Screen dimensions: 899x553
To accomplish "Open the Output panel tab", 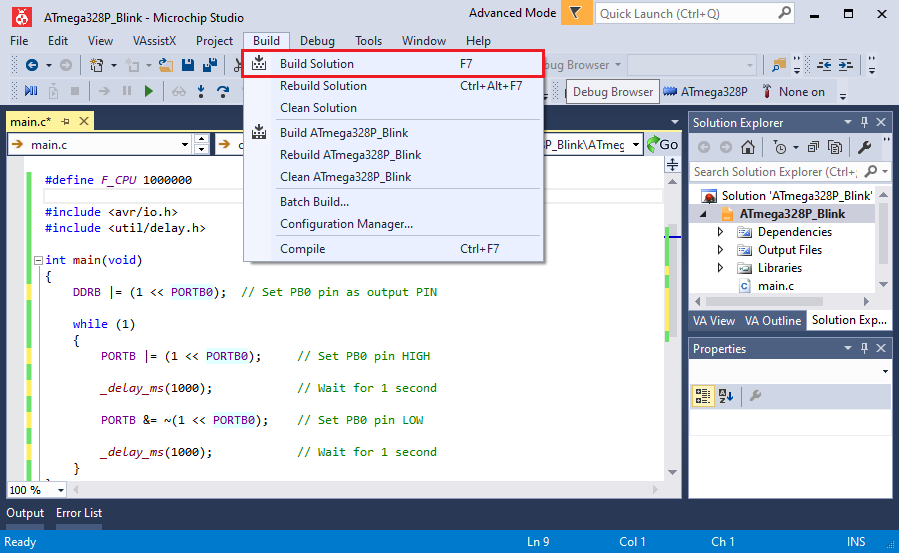I will pyautogui.click(x=25, y=513).
